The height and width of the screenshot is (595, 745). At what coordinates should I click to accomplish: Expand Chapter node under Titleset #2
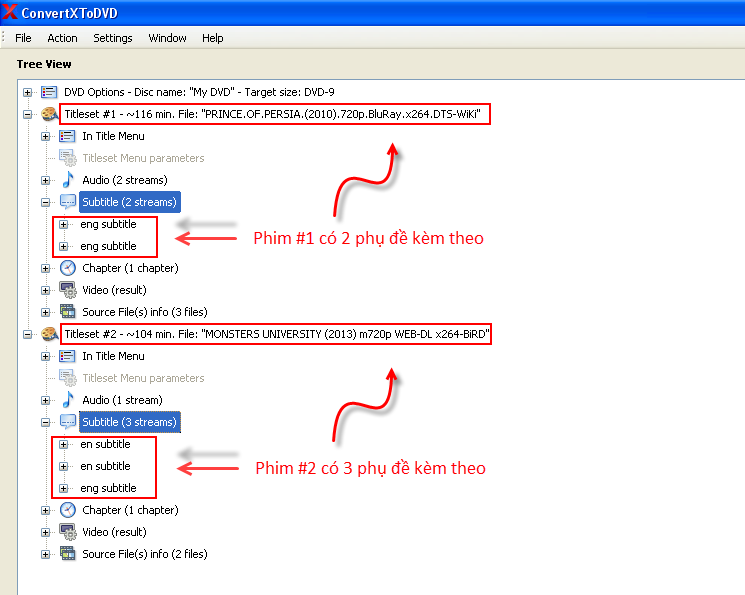tap(46, 510)
